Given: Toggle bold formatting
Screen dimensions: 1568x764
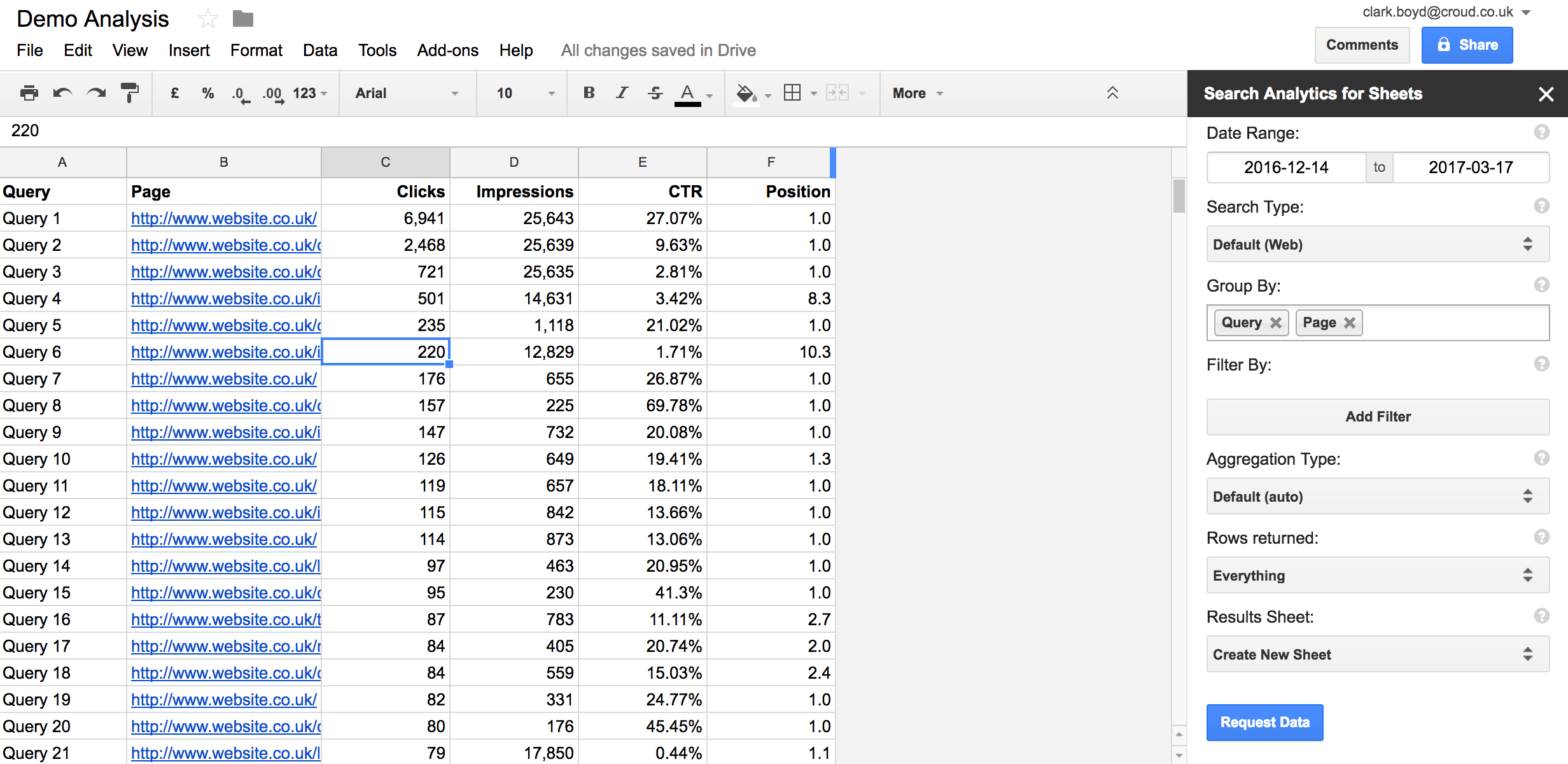Looking at the screenshot, I should pyautogui.click(x=589, y=94).
